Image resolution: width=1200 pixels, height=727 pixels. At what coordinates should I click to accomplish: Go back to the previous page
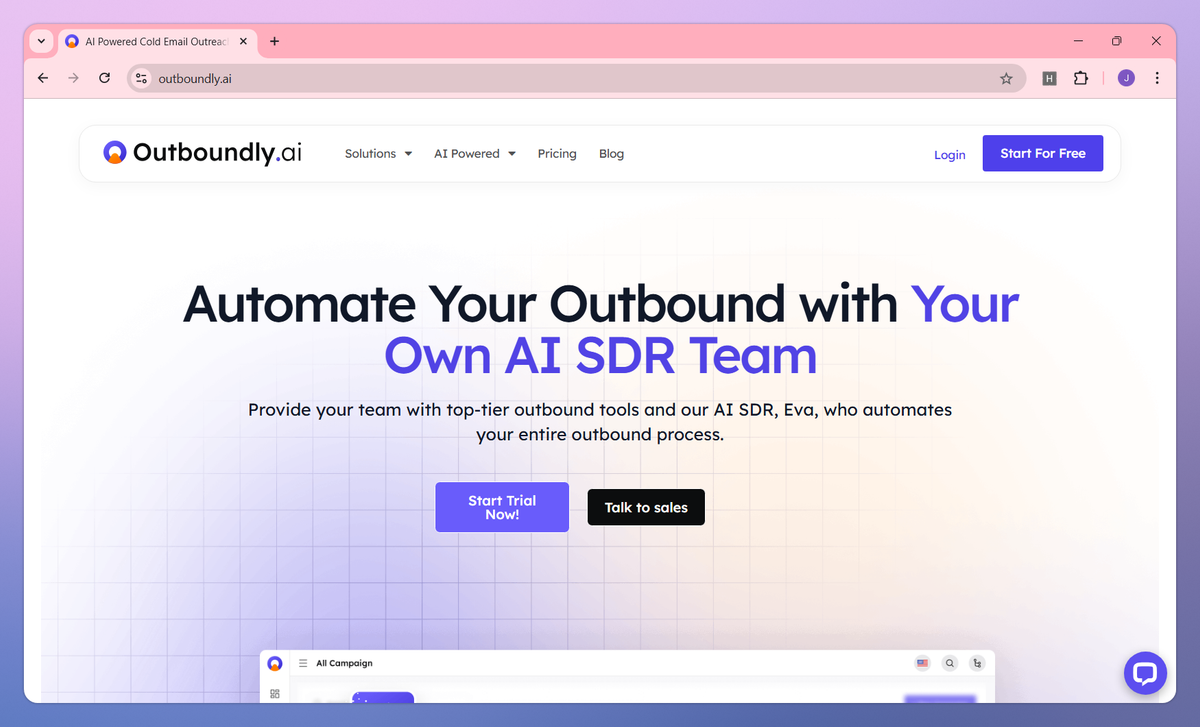pos(42,78)
